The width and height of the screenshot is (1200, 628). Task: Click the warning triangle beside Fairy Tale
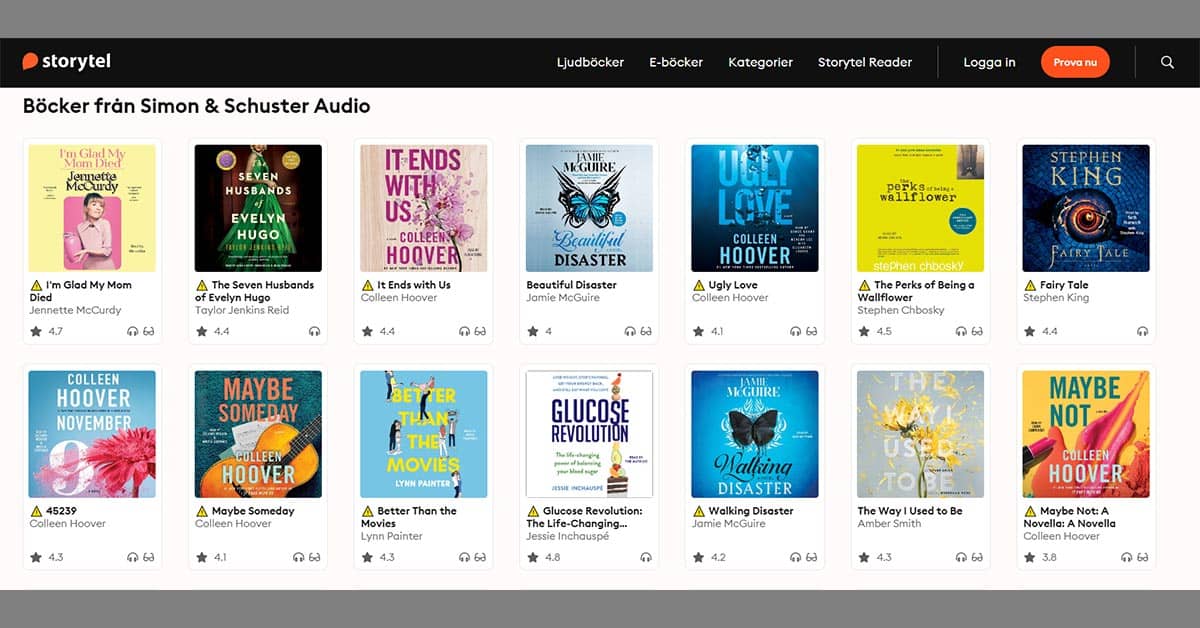coord(1030,285)
